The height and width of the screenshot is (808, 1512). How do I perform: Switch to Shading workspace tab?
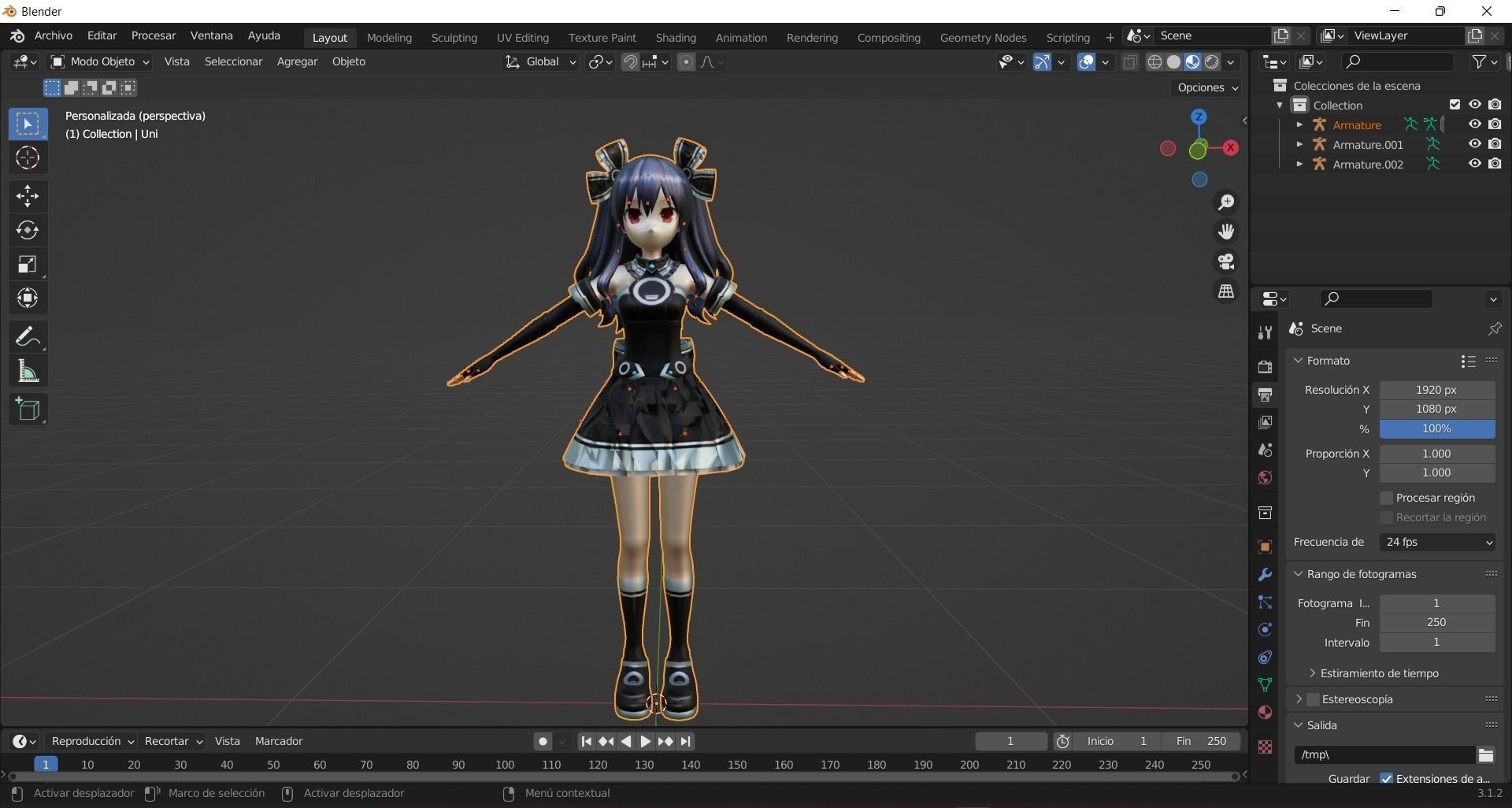pos(676,38)
